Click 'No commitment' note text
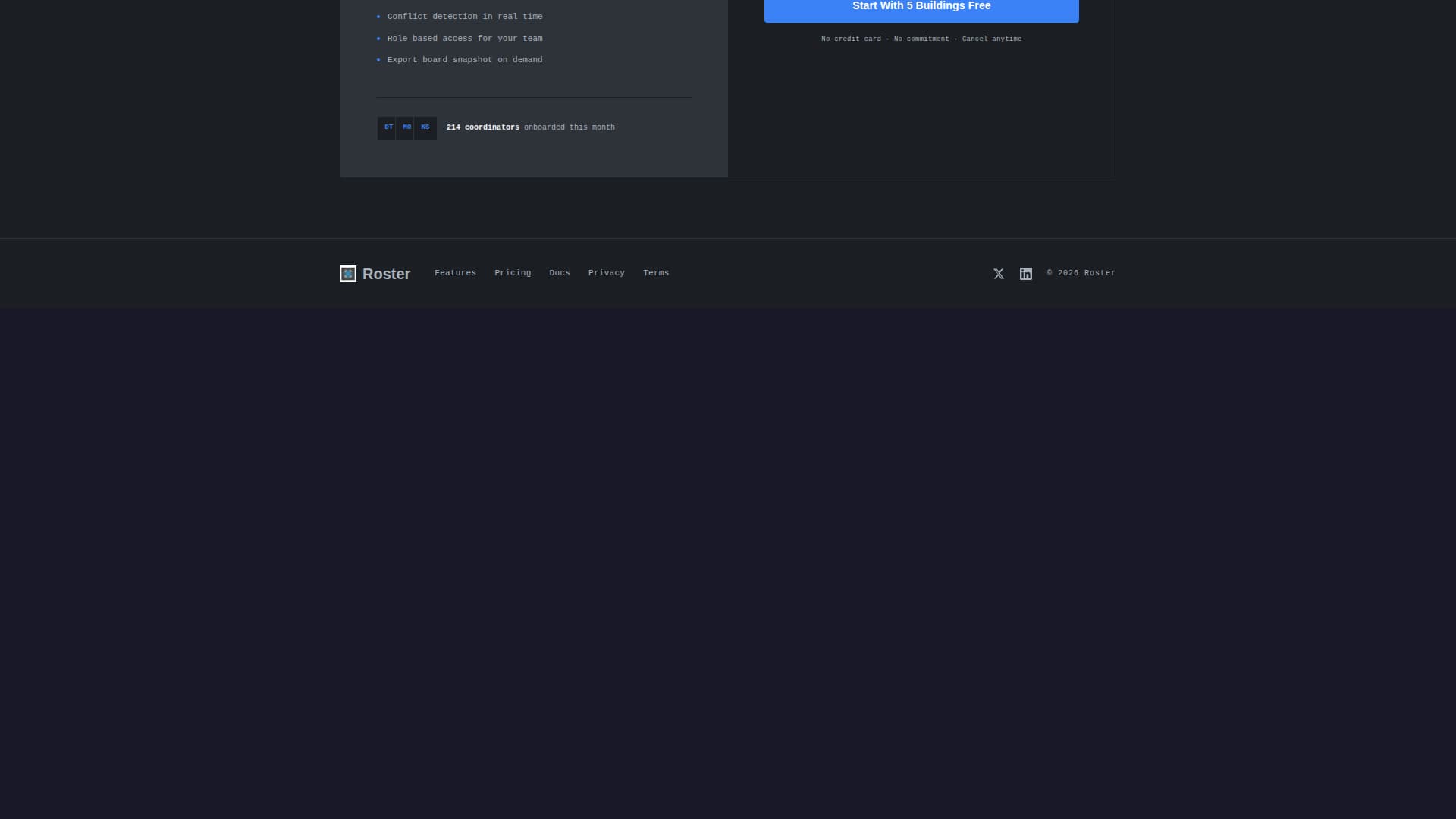The height and width of the screenshot is (819, 1456). (921, 39)
